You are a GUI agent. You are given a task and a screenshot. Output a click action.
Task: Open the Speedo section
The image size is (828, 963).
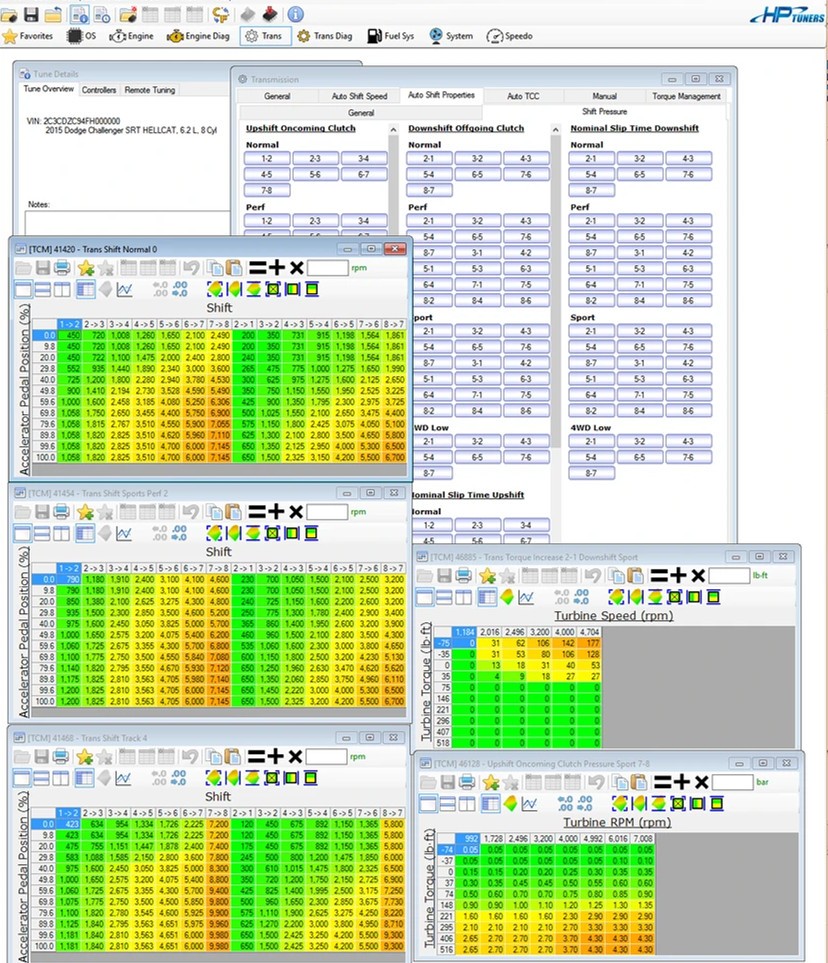point(510,36)
